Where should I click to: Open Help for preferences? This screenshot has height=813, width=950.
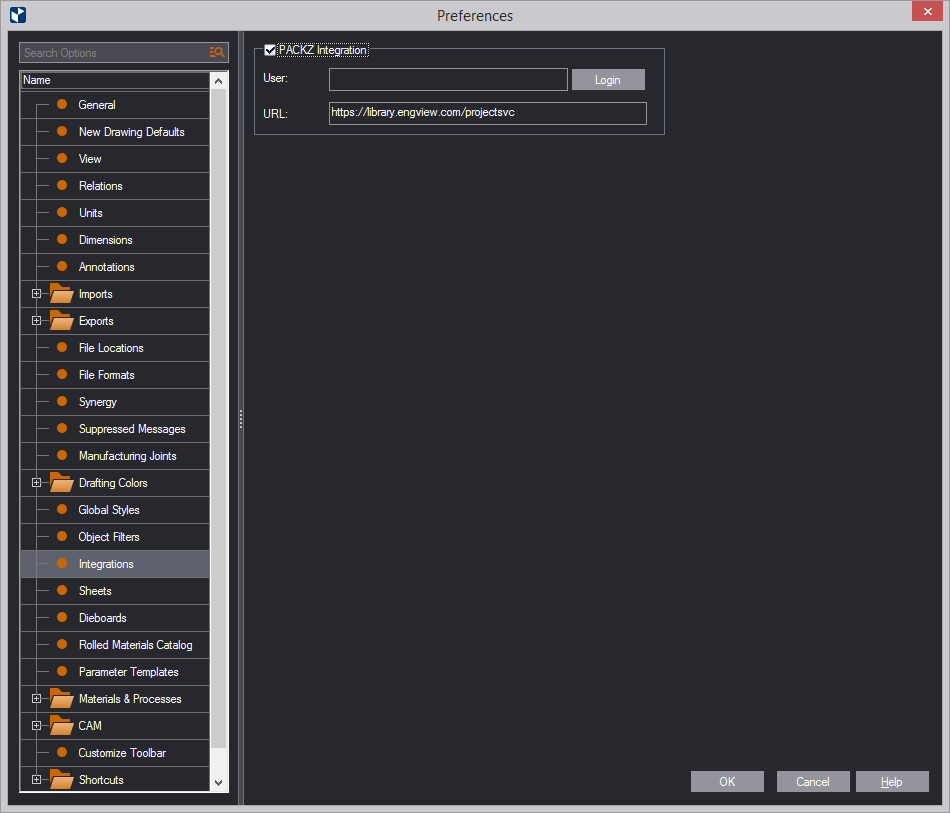892,781
